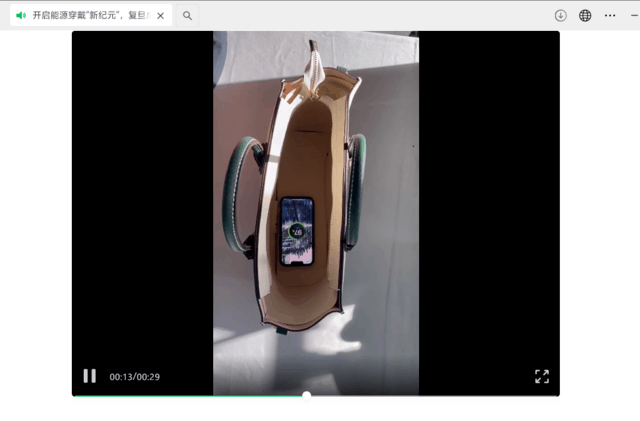Open search with the magnifier icon
The height and width of the screenshot is (421, 640).
click(x=187, y=16)
